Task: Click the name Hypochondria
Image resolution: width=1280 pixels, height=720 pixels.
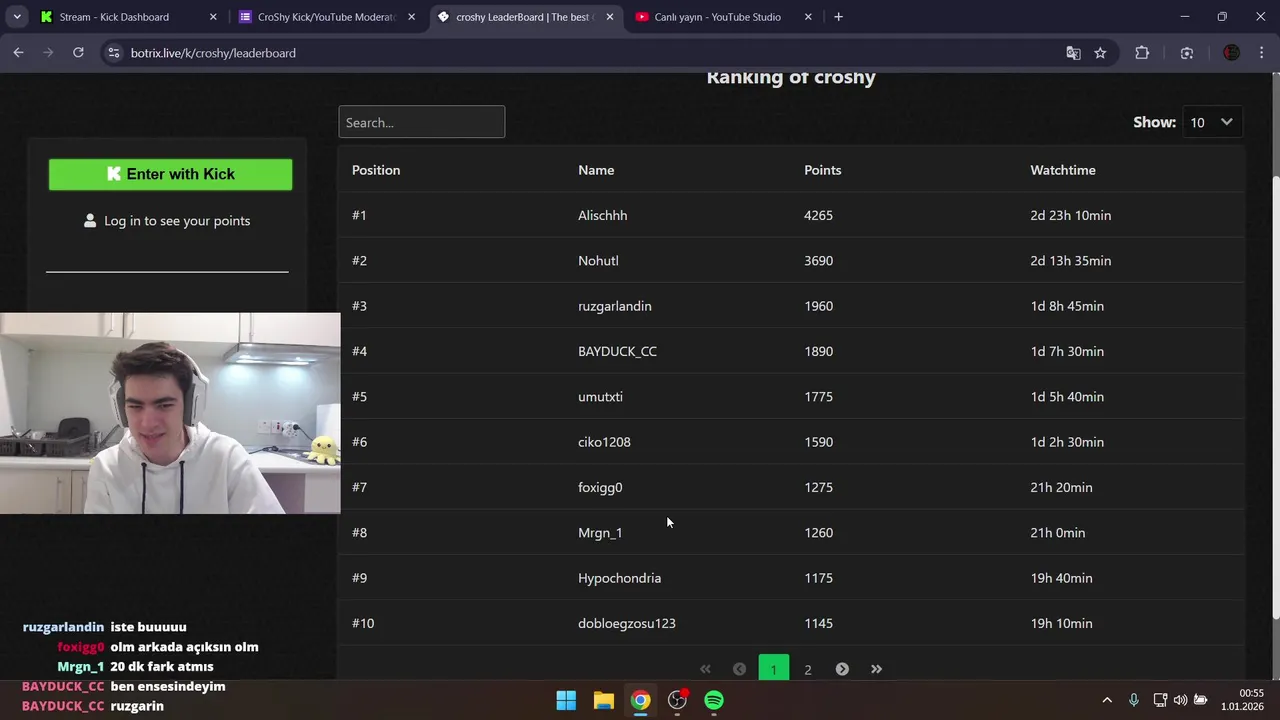Action: 619,578
